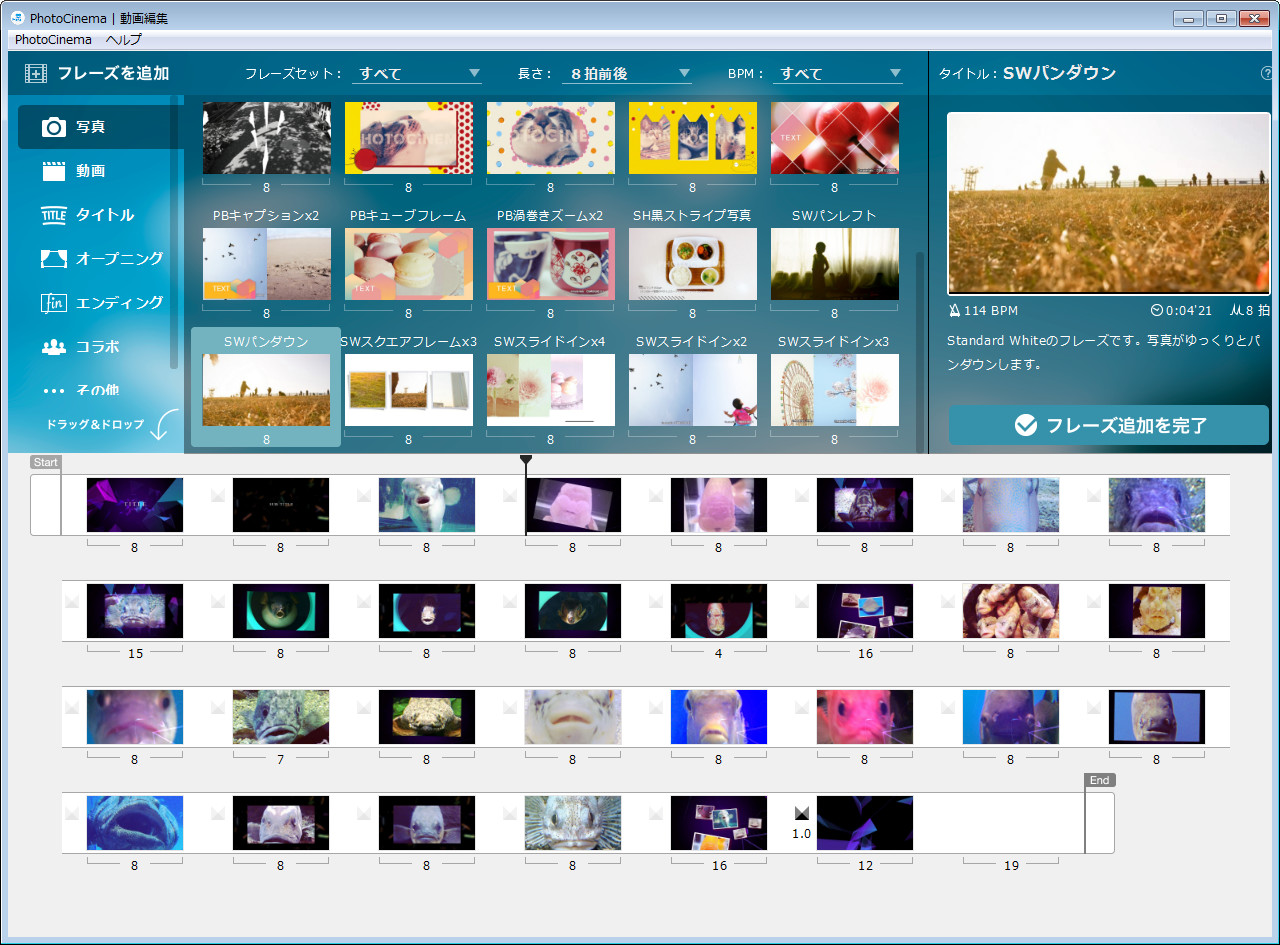
Task: Click the empty 19-beat slot before End
Action: [x=1011, y=823]
